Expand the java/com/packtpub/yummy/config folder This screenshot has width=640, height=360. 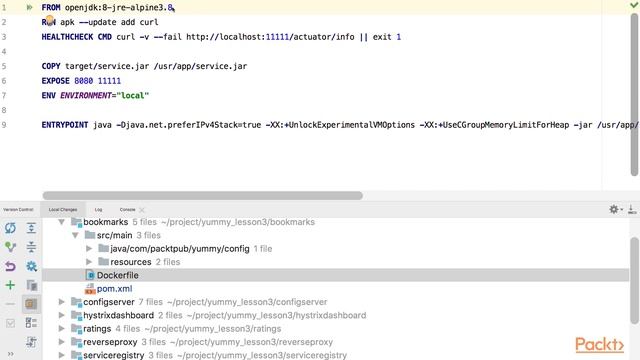[89, 249]
